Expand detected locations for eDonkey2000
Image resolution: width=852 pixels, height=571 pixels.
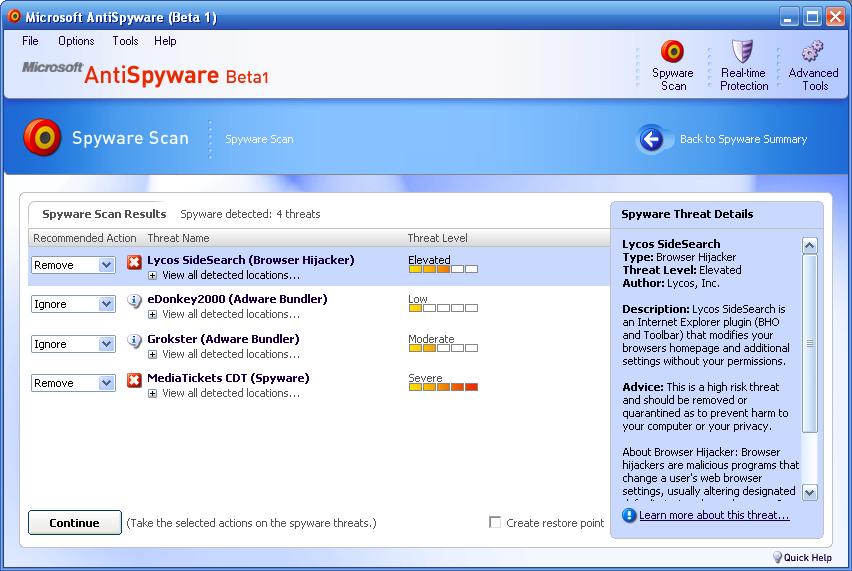(x=153, y=315)
